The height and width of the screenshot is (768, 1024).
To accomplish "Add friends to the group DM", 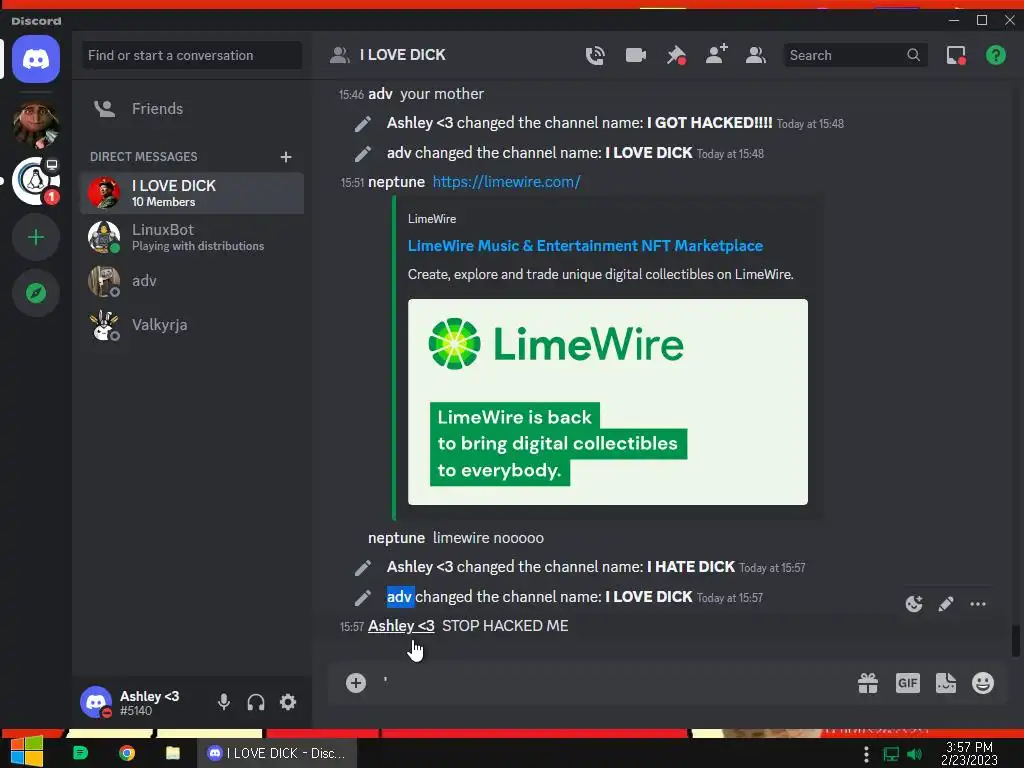I will (x=716, y=55).
